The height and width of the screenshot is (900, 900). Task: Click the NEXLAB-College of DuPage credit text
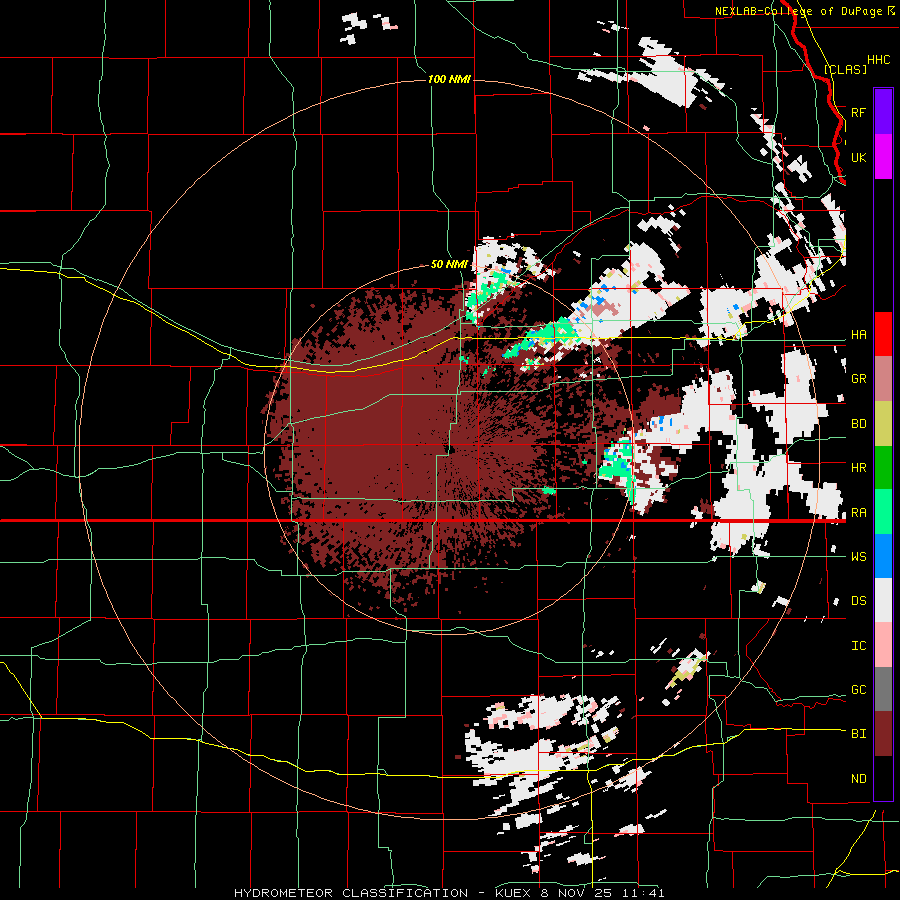(x=798, y=11)
